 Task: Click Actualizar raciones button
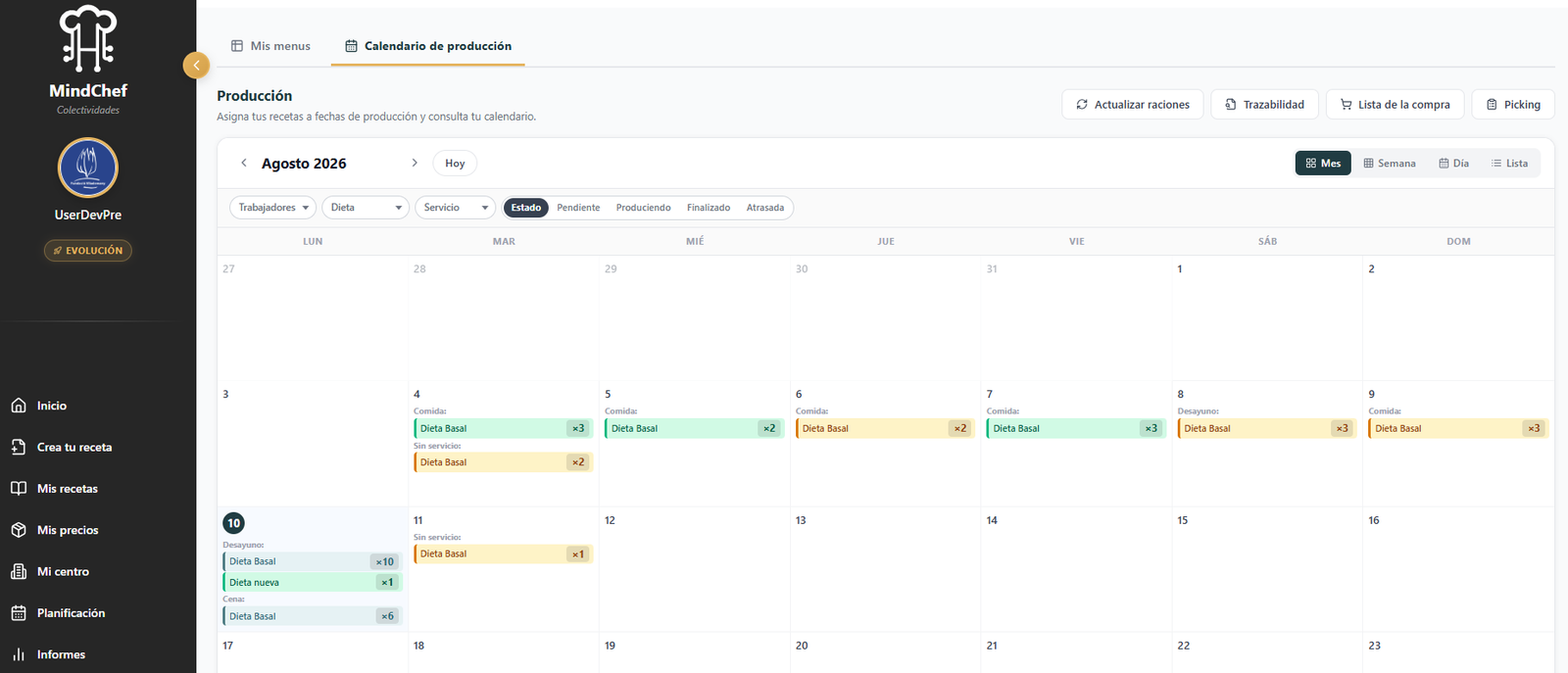(1133, 105)
